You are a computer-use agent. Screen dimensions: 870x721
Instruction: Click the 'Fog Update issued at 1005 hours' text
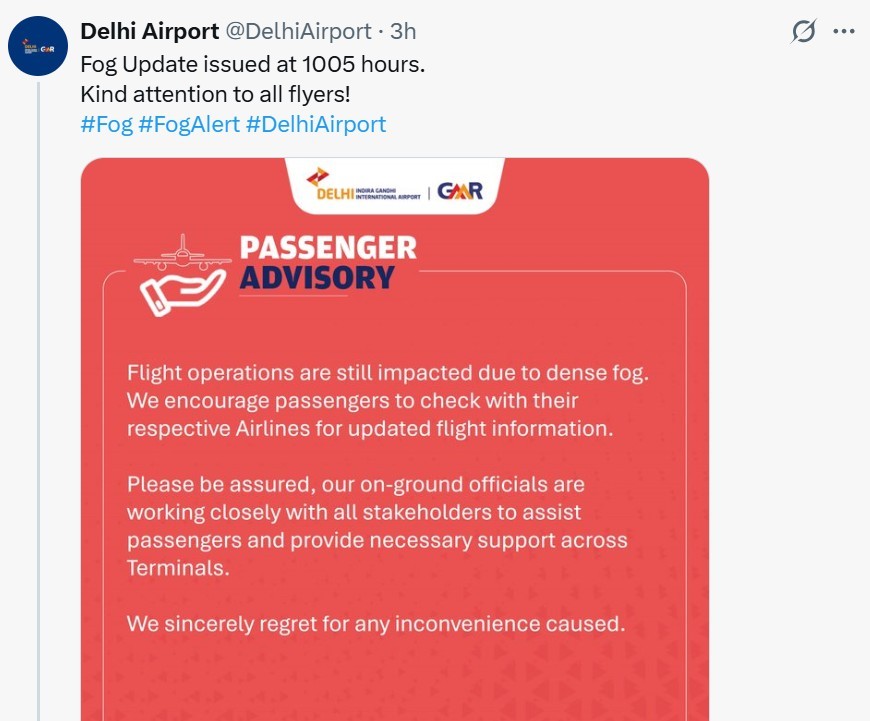tap(253, 62)
